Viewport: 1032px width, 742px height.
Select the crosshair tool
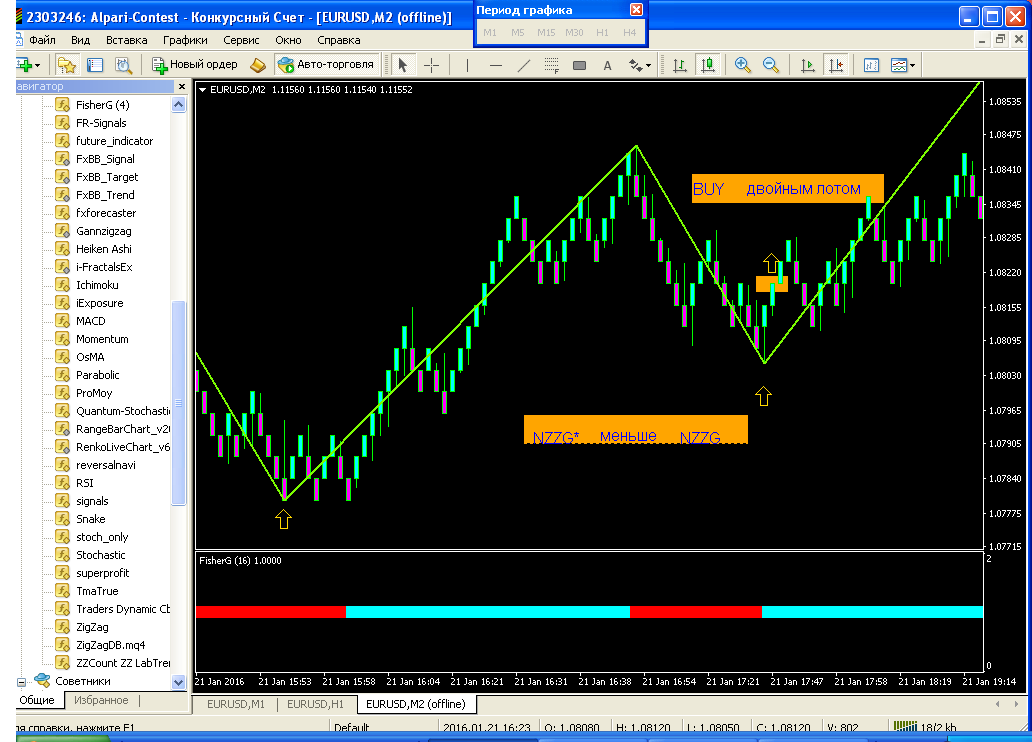pos(431,65)
